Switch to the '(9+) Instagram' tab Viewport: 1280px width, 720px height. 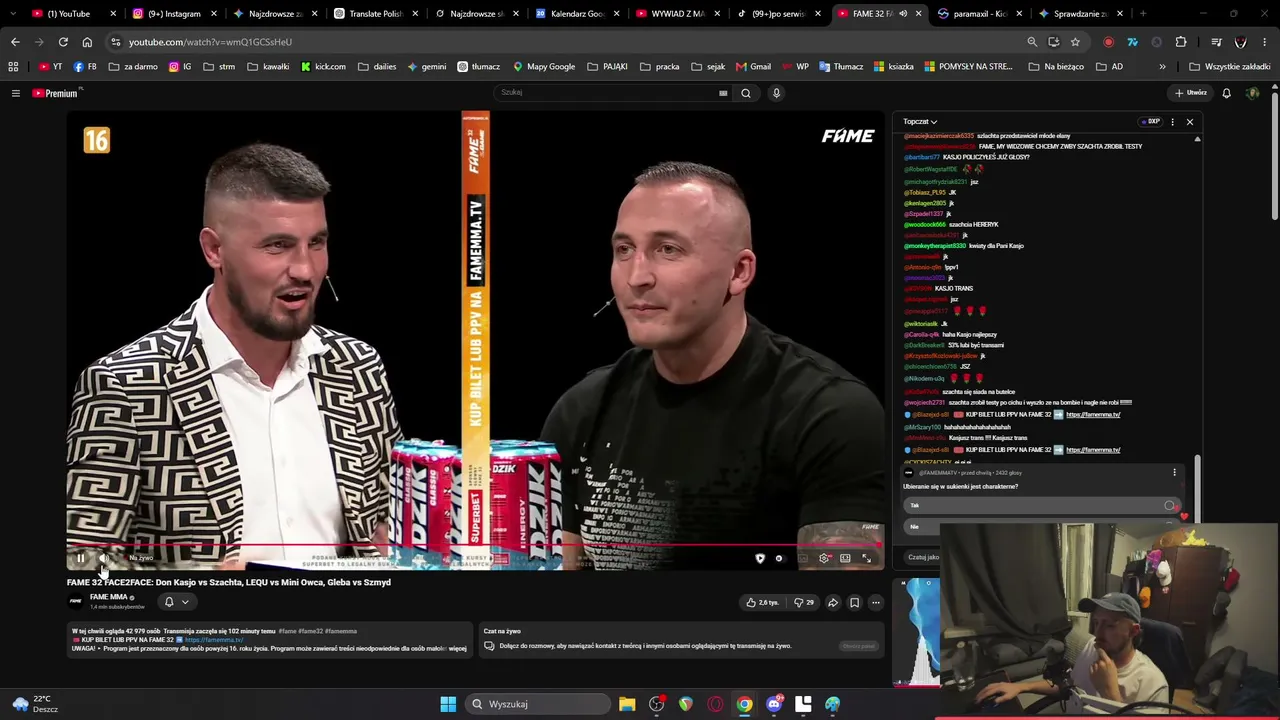coord(174,14)
